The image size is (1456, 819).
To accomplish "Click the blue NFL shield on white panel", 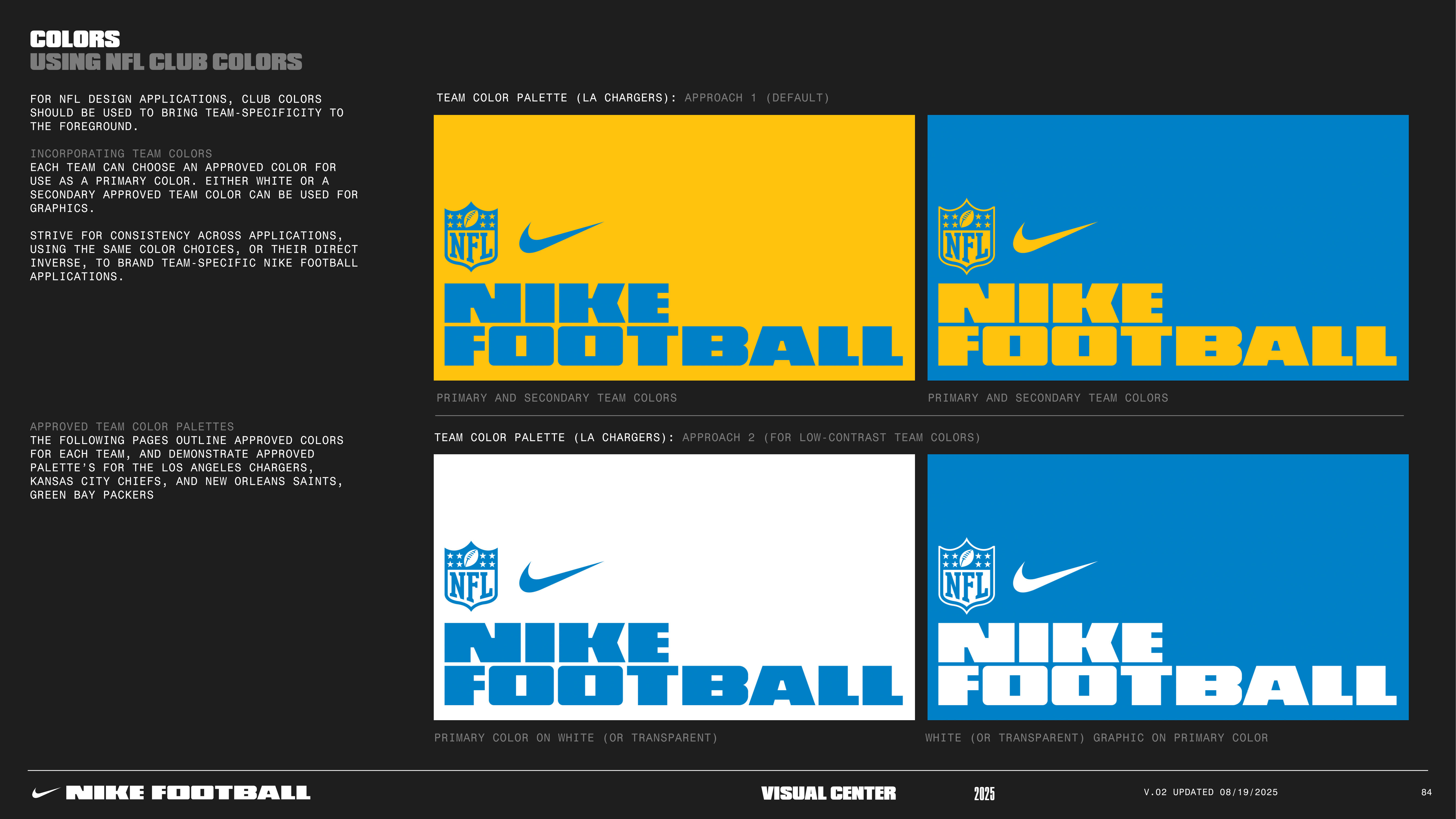I will 471,575.
